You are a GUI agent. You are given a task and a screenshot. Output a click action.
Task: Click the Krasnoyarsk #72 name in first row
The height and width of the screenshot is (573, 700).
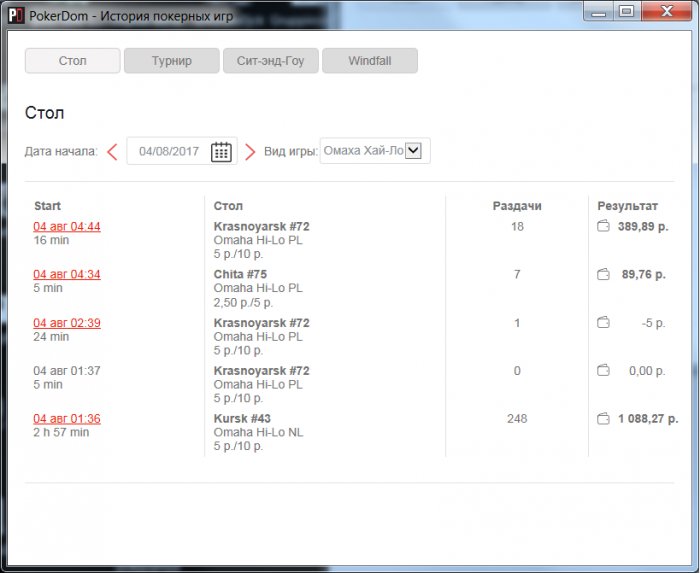(x=262, y=226)
